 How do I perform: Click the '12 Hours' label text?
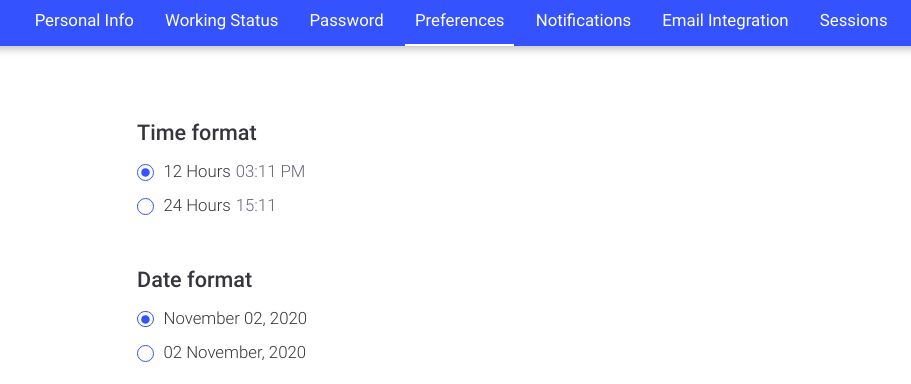pyautogui.click(x=197, y=172)
